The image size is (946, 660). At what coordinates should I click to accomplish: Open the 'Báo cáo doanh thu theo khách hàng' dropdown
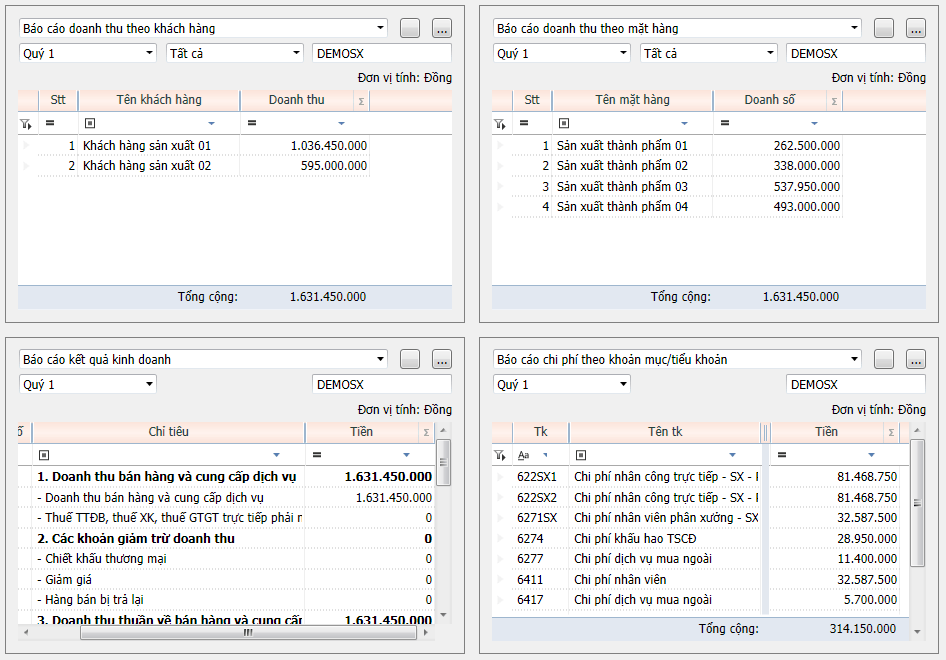[x=380, y=28]
